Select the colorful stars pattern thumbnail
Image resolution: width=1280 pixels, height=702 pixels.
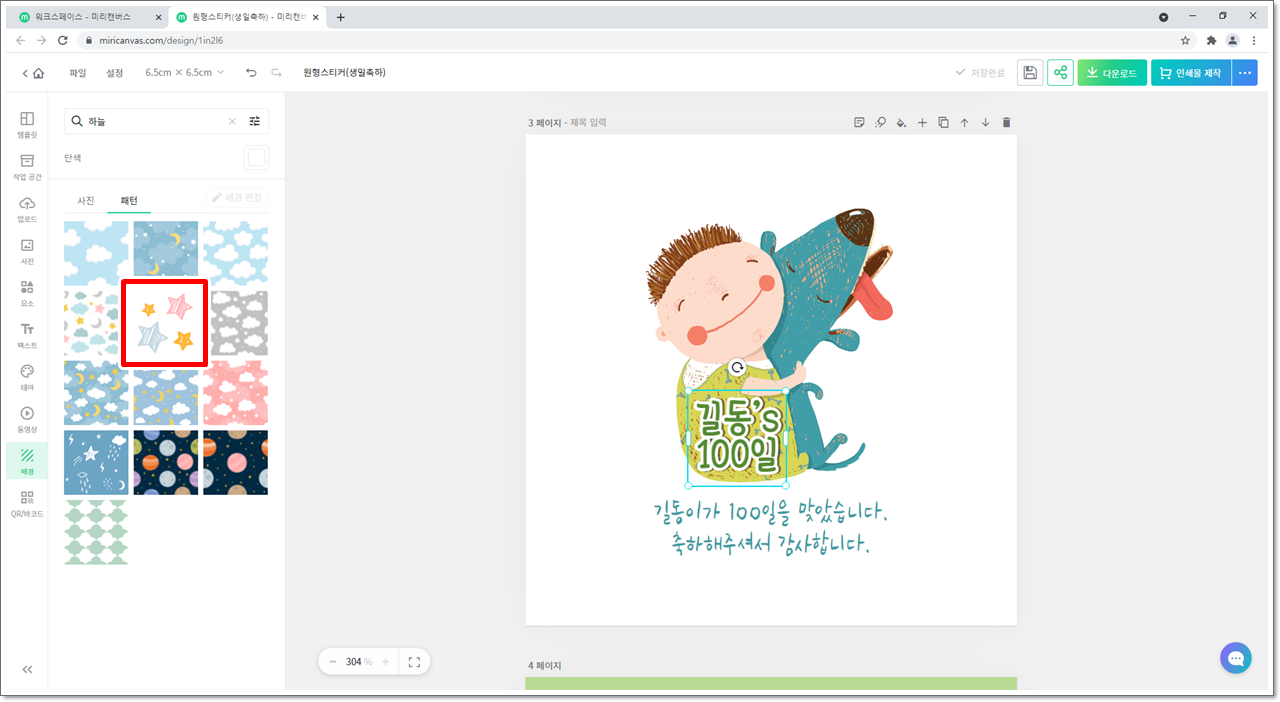click(x=165, y=323)
